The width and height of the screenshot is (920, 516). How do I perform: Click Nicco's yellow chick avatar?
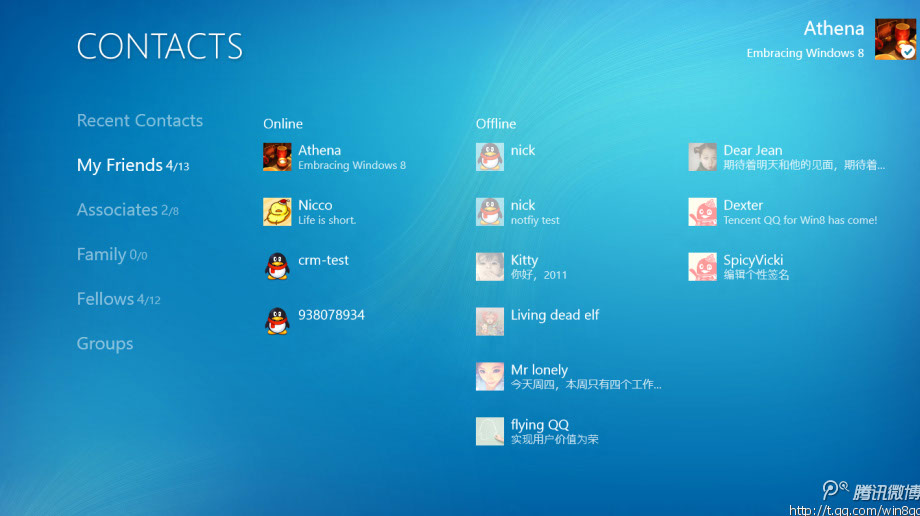point(277,211)
